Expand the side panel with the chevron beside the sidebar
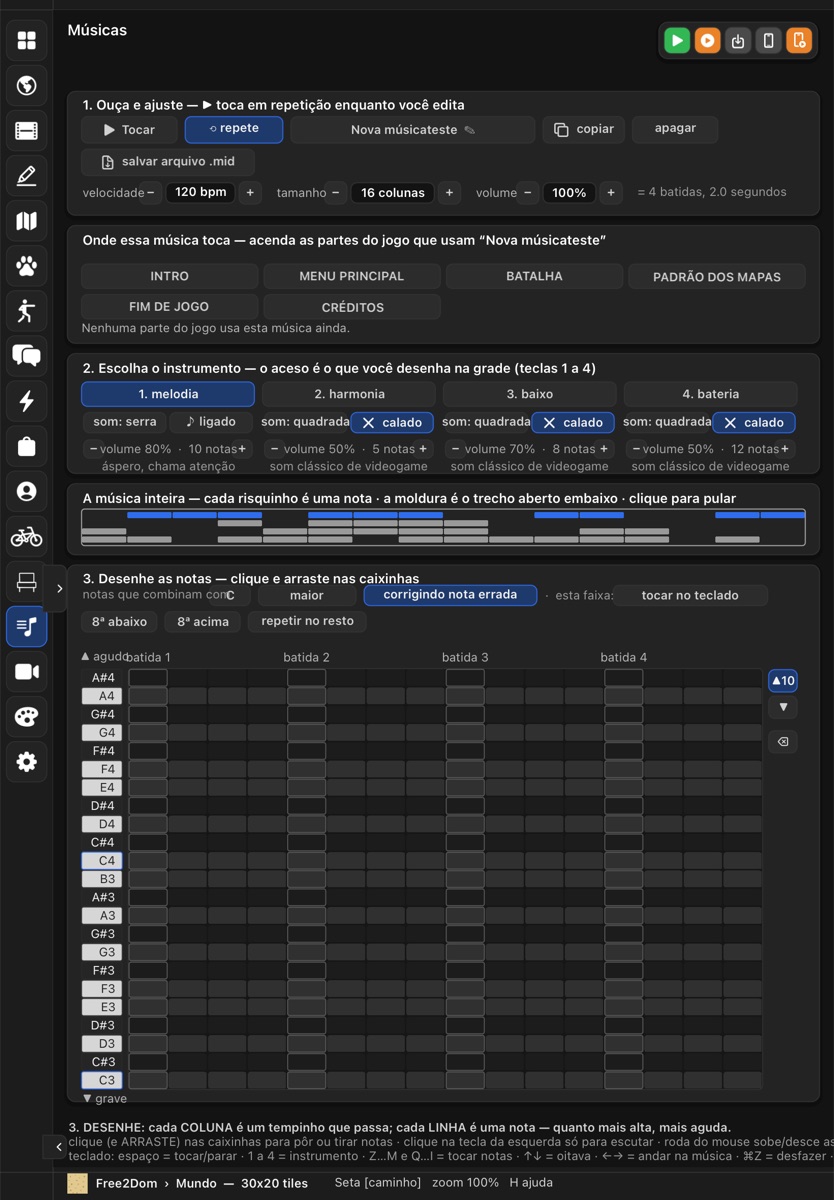The image size is (834, 1200). point(59,589)
